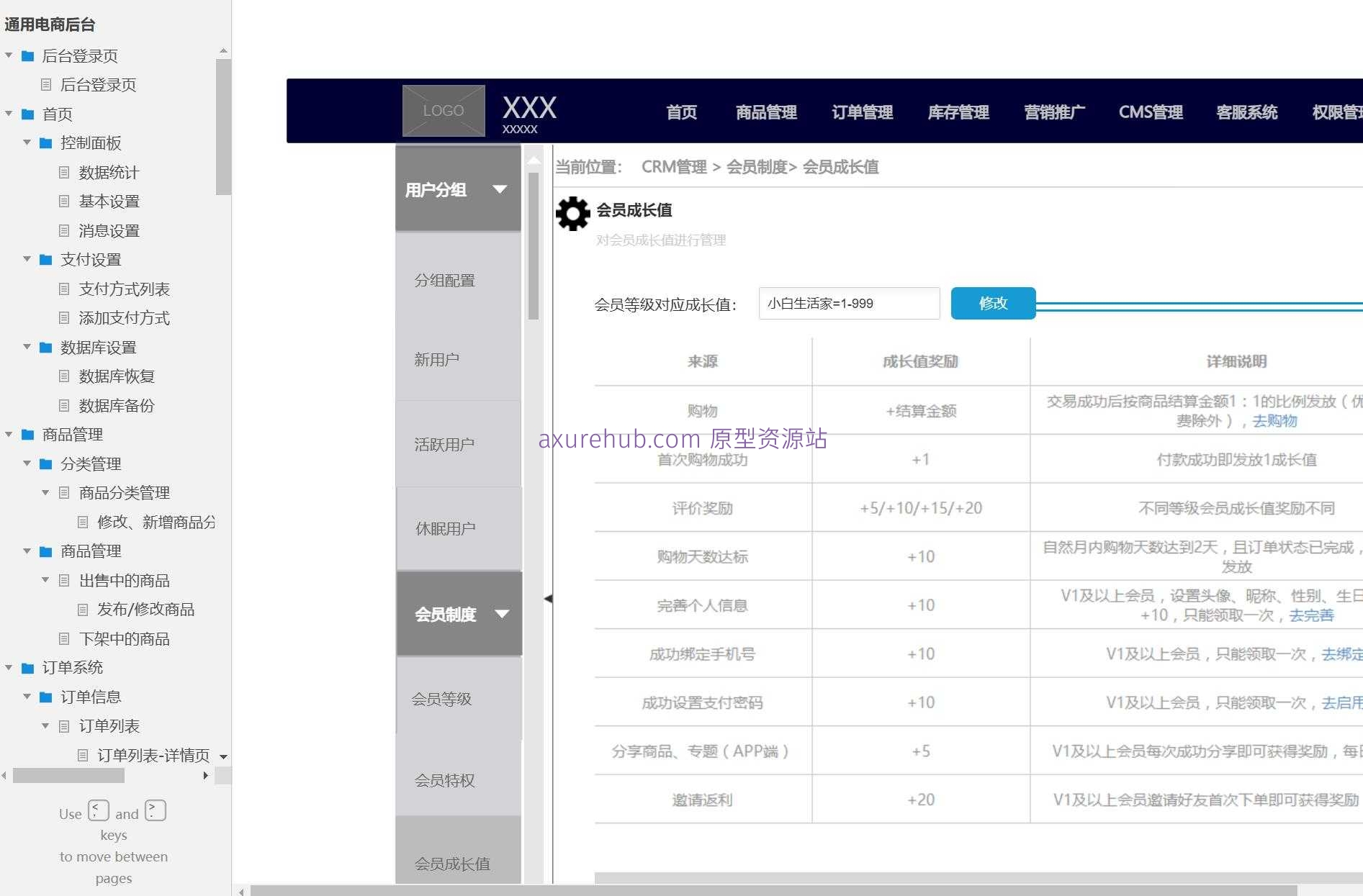This screenshot has width=1363, height=896.
Task: Select the page icon beside 数据统计
Action: point(64,172)
